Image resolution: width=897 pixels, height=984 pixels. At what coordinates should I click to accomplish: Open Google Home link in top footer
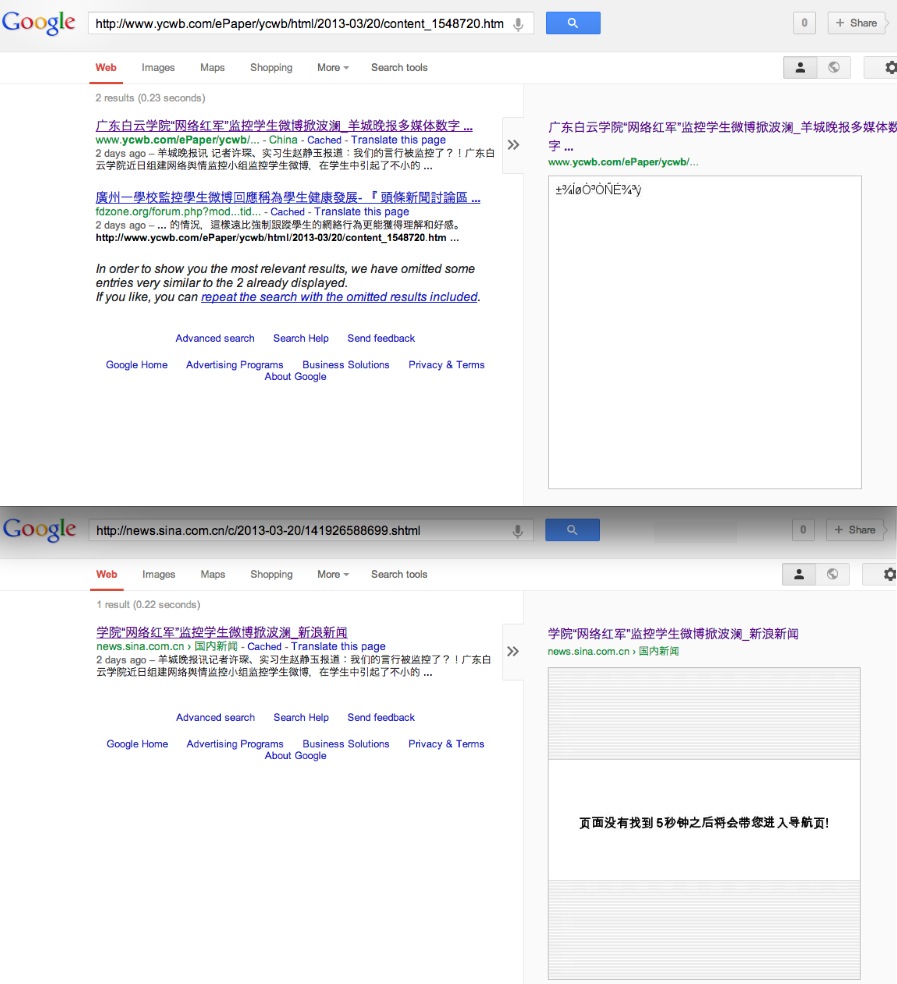click(136, 365)
